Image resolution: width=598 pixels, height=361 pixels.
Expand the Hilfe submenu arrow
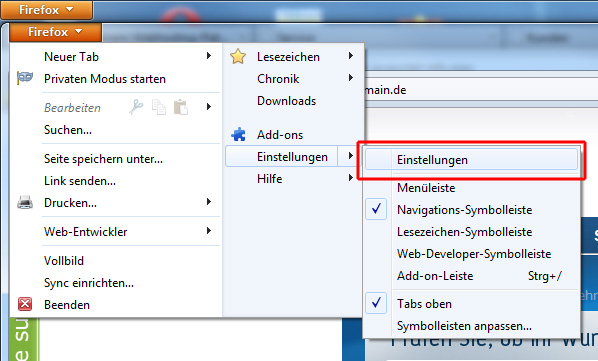click(x=351, y=178)
